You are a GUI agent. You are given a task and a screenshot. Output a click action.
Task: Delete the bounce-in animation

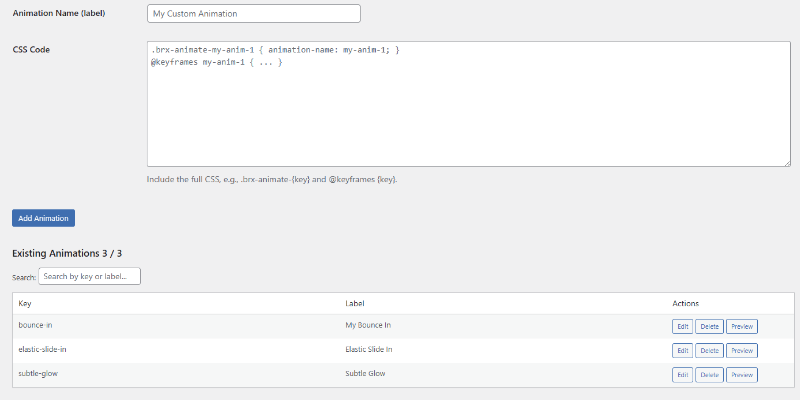(709, 326)
